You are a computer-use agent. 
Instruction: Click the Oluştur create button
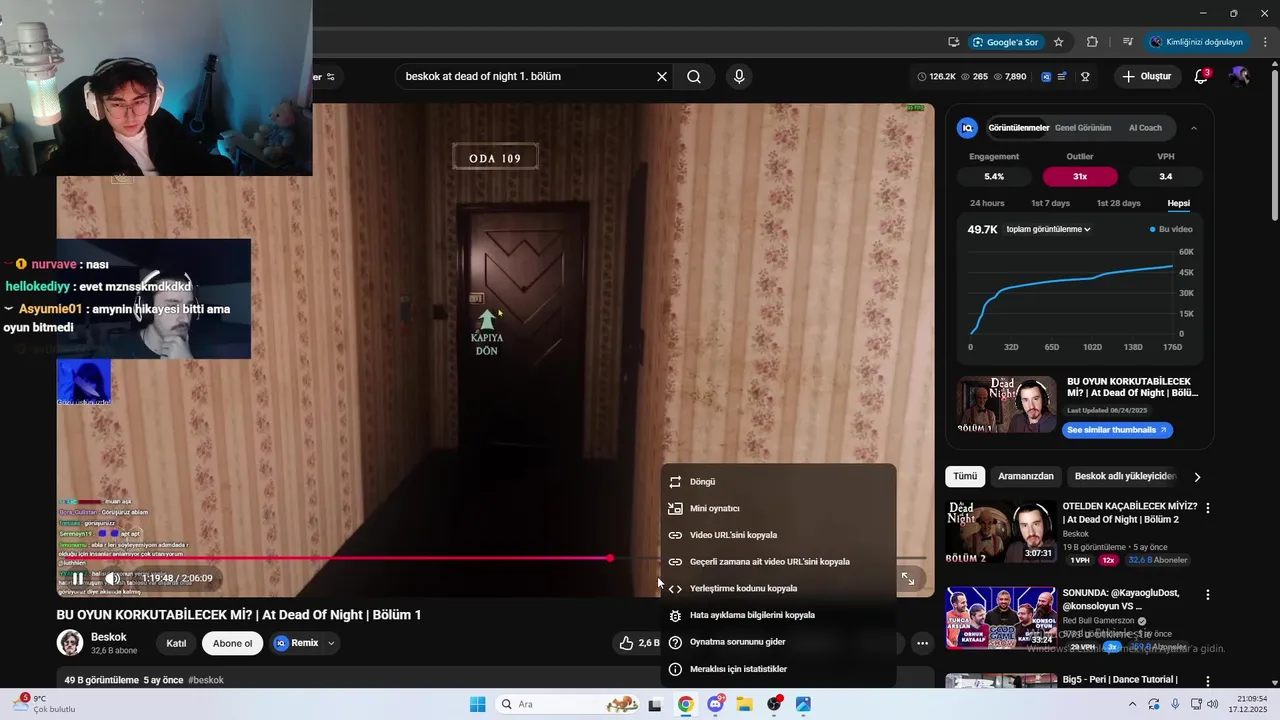click(1147, 76)
